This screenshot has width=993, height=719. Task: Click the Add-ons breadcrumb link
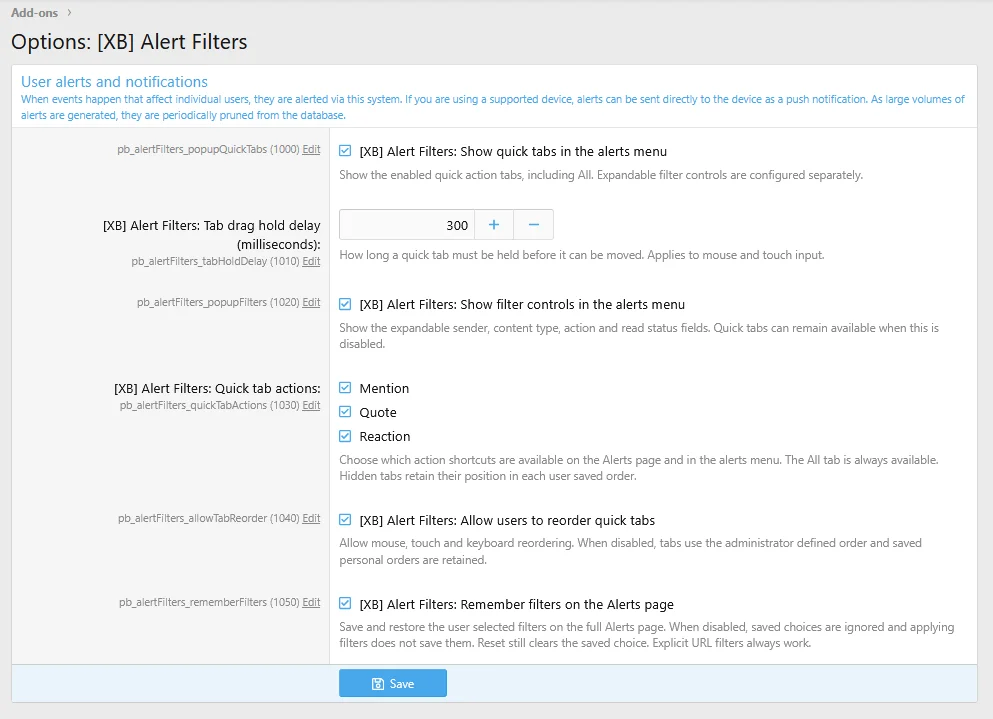click(x=34, y=13)
